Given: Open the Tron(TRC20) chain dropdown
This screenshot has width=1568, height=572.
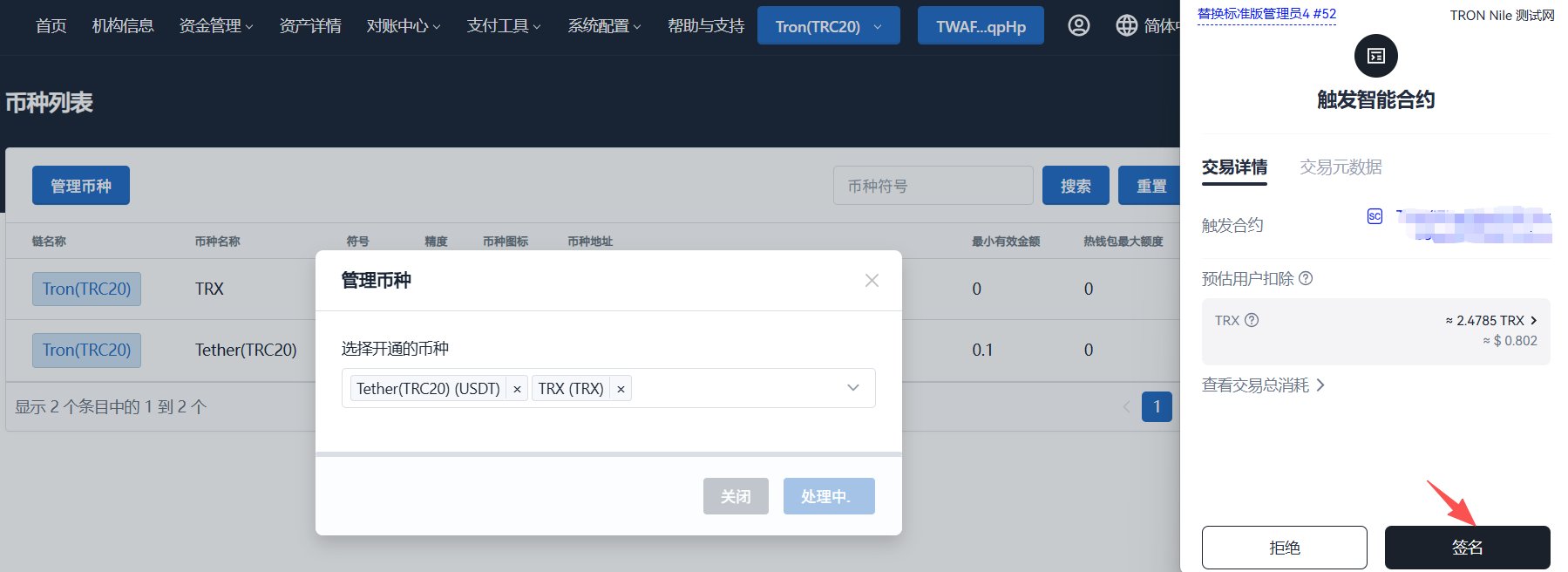Looking at the screenshot, I should (828, 26).
